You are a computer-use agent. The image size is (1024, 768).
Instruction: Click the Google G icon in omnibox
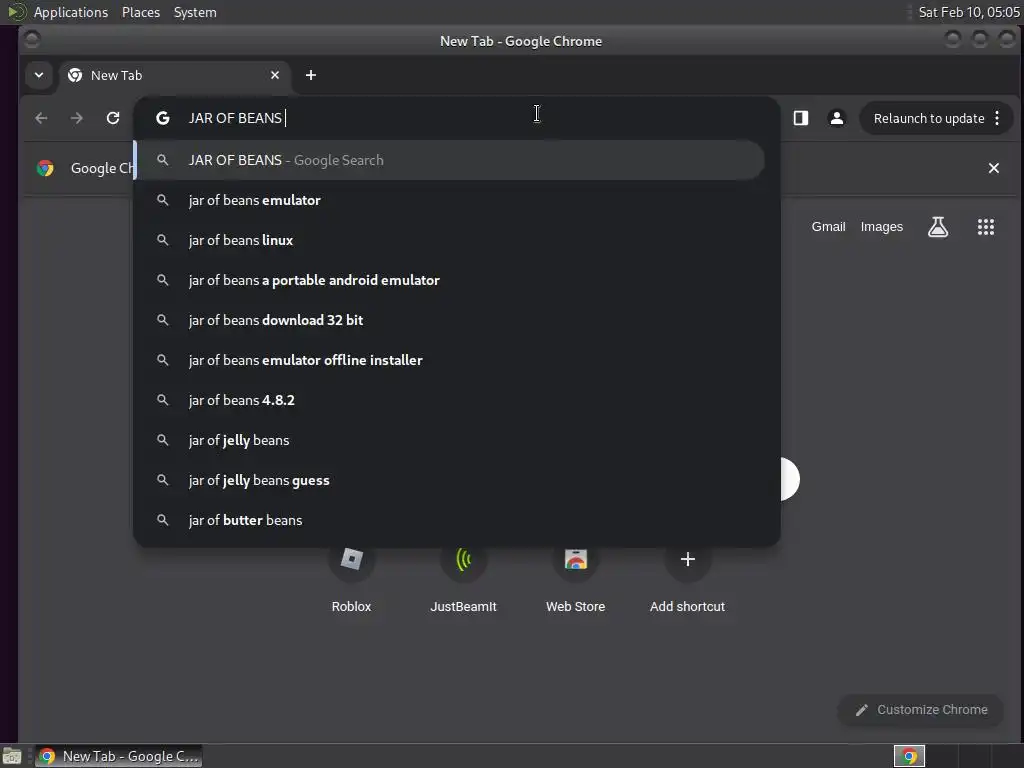tap(163, 118)
